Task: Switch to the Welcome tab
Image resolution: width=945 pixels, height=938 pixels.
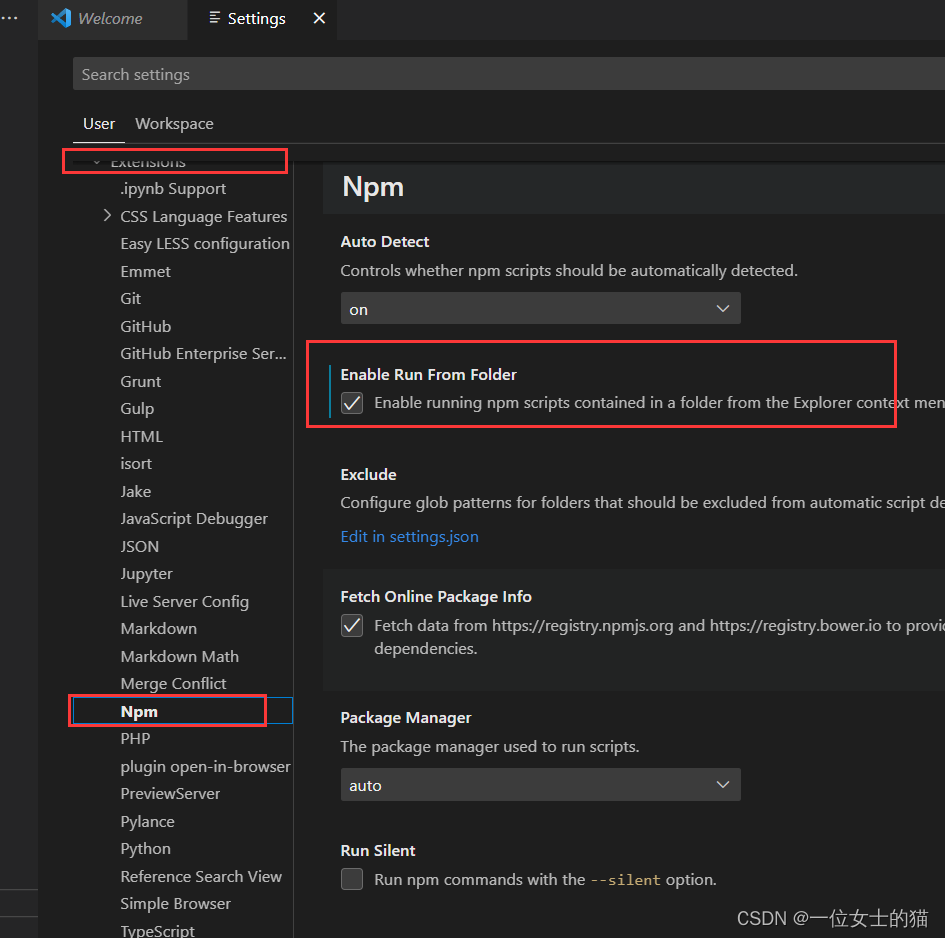Action: pyautogui.click(x=112, y=19)
